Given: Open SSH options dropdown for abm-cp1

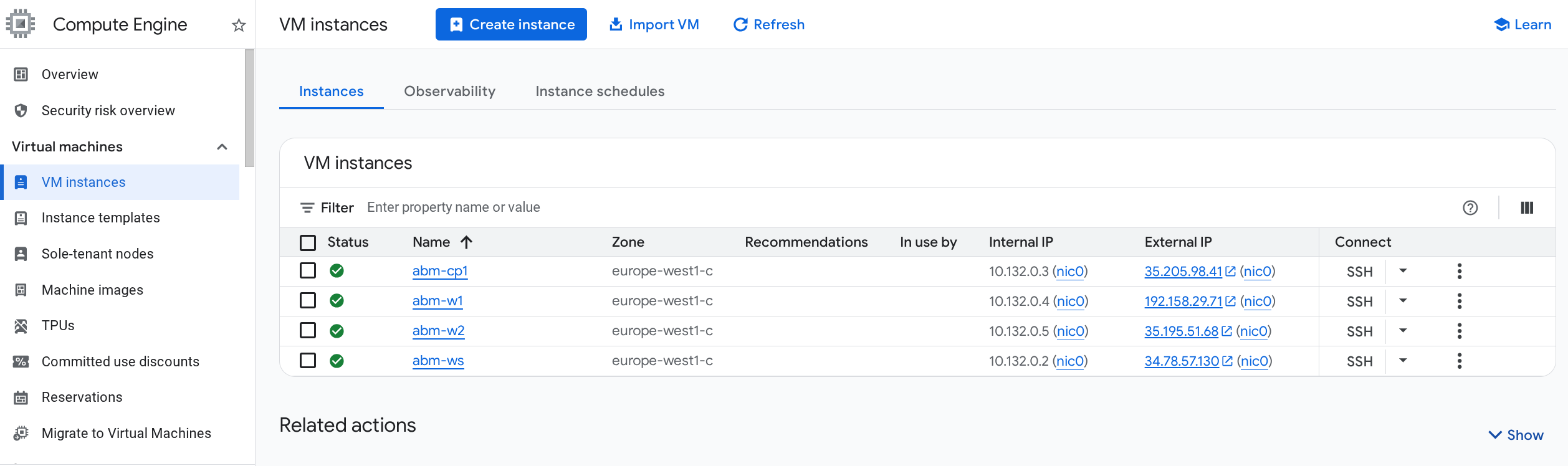Looking at the screenshot, I should (1403, 270).
